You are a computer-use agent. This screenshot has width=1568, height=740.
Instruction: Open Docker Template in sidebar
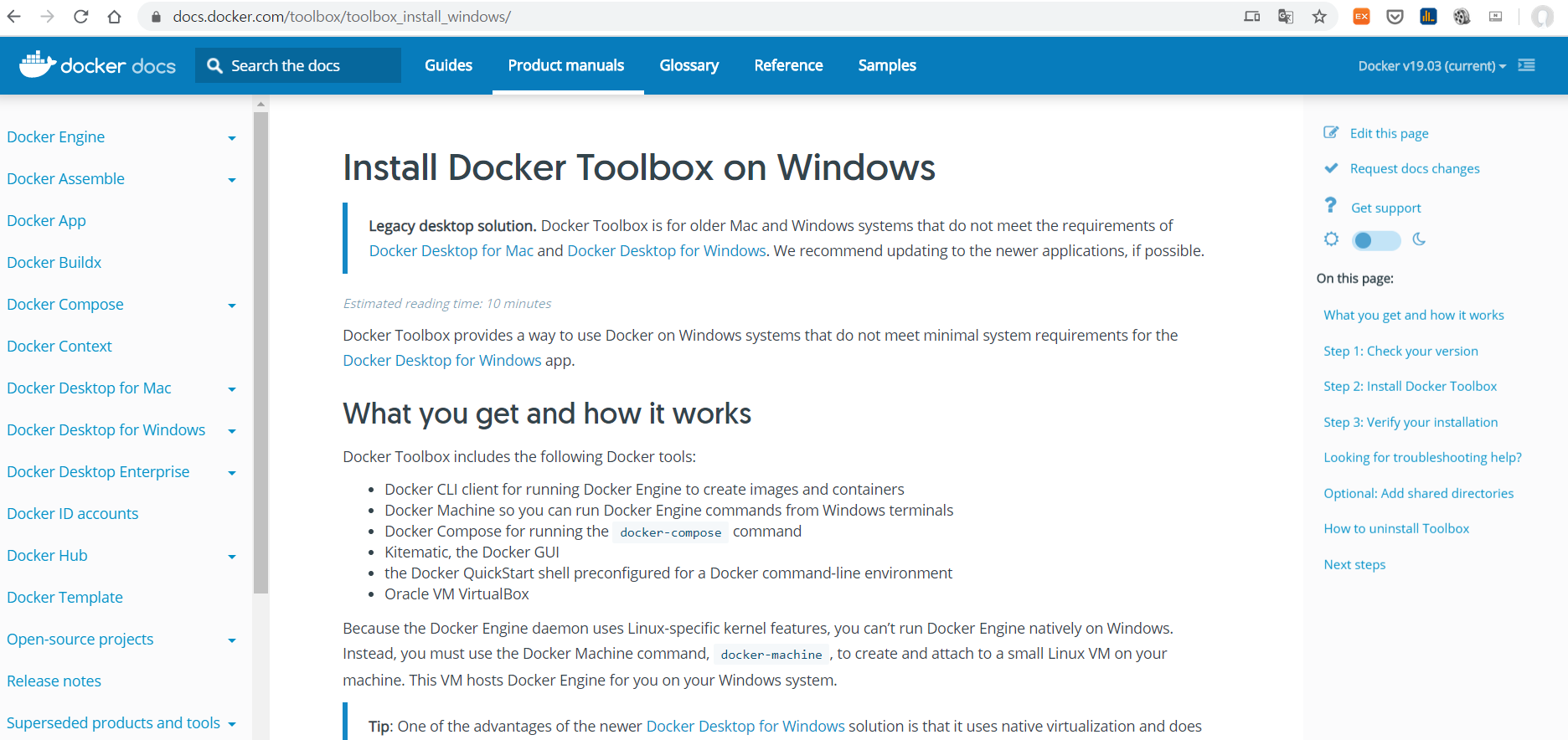[x=64, y=597]
